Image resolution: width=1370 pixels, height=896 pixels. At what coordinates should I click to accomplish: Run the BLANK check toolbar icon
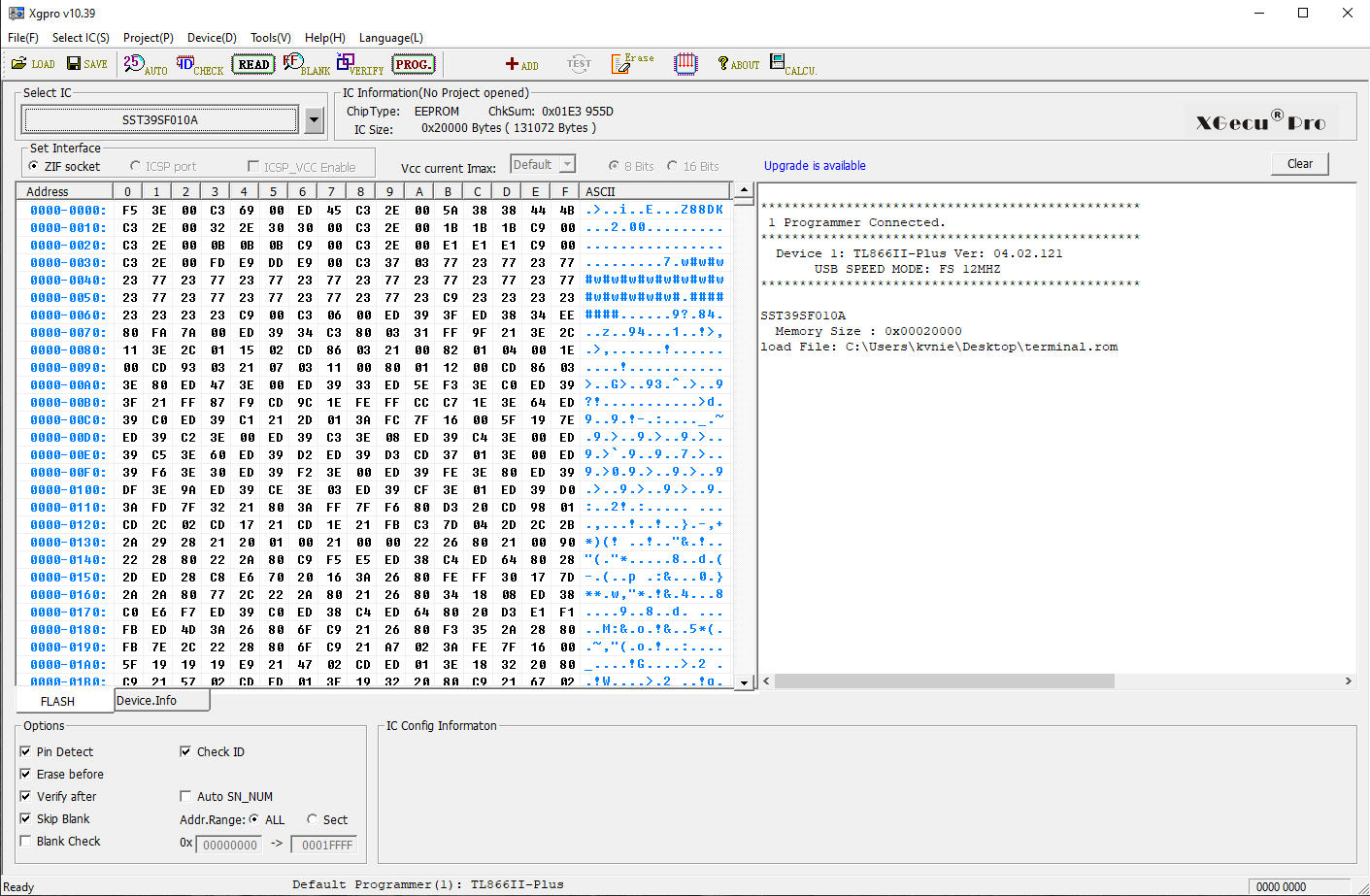[306, 65]
